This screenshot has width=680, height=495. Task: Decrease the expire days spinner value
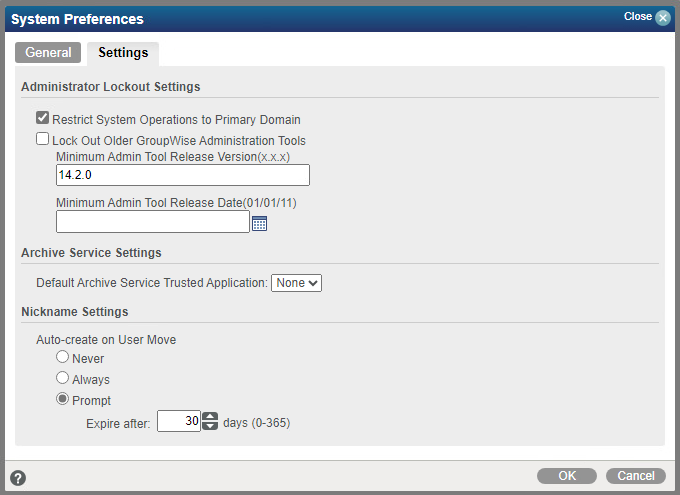pos(210,427)
